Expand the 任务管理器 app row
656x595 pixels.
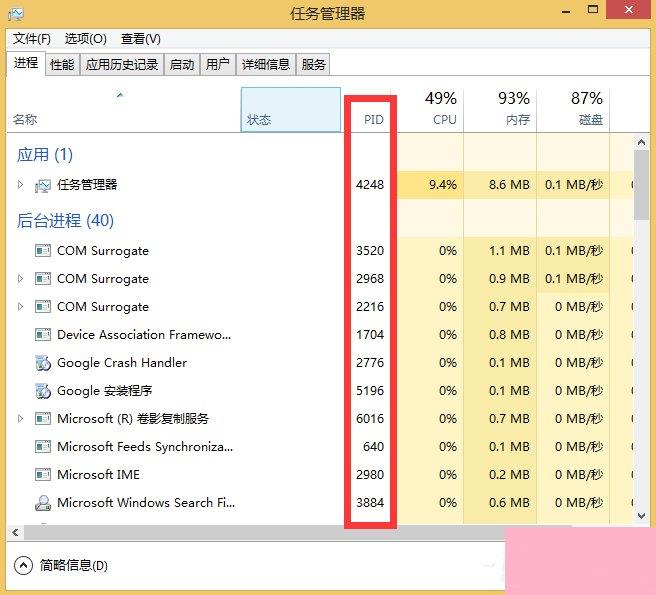20,185
